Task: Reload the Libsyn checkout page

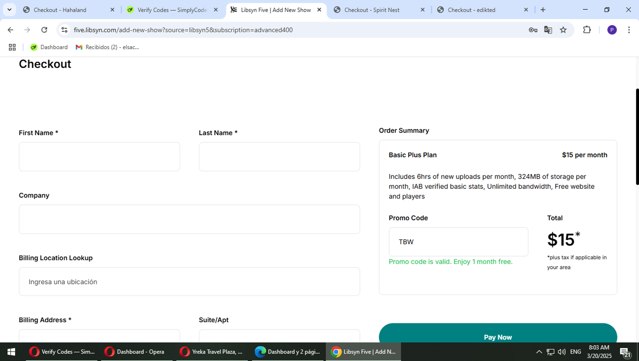Action: point(44,30)
